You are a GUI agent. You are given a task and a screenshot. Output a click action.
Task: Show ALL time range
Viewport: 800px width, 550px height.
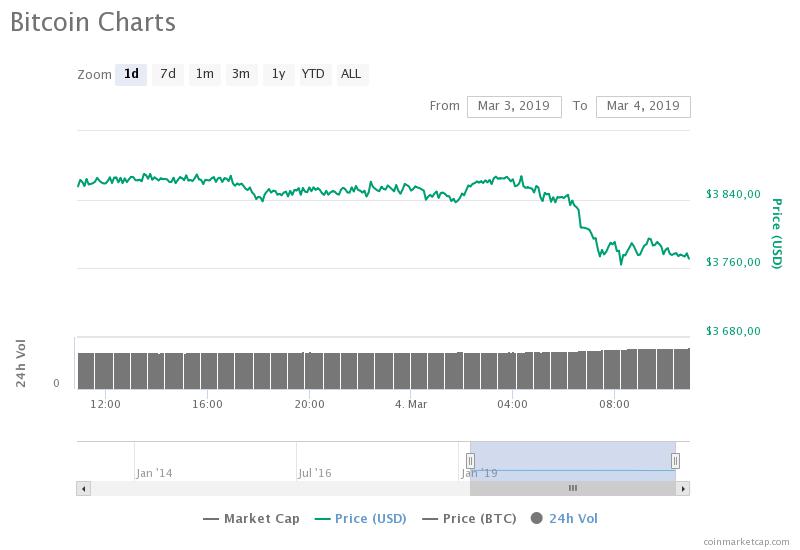coord(351,74)
